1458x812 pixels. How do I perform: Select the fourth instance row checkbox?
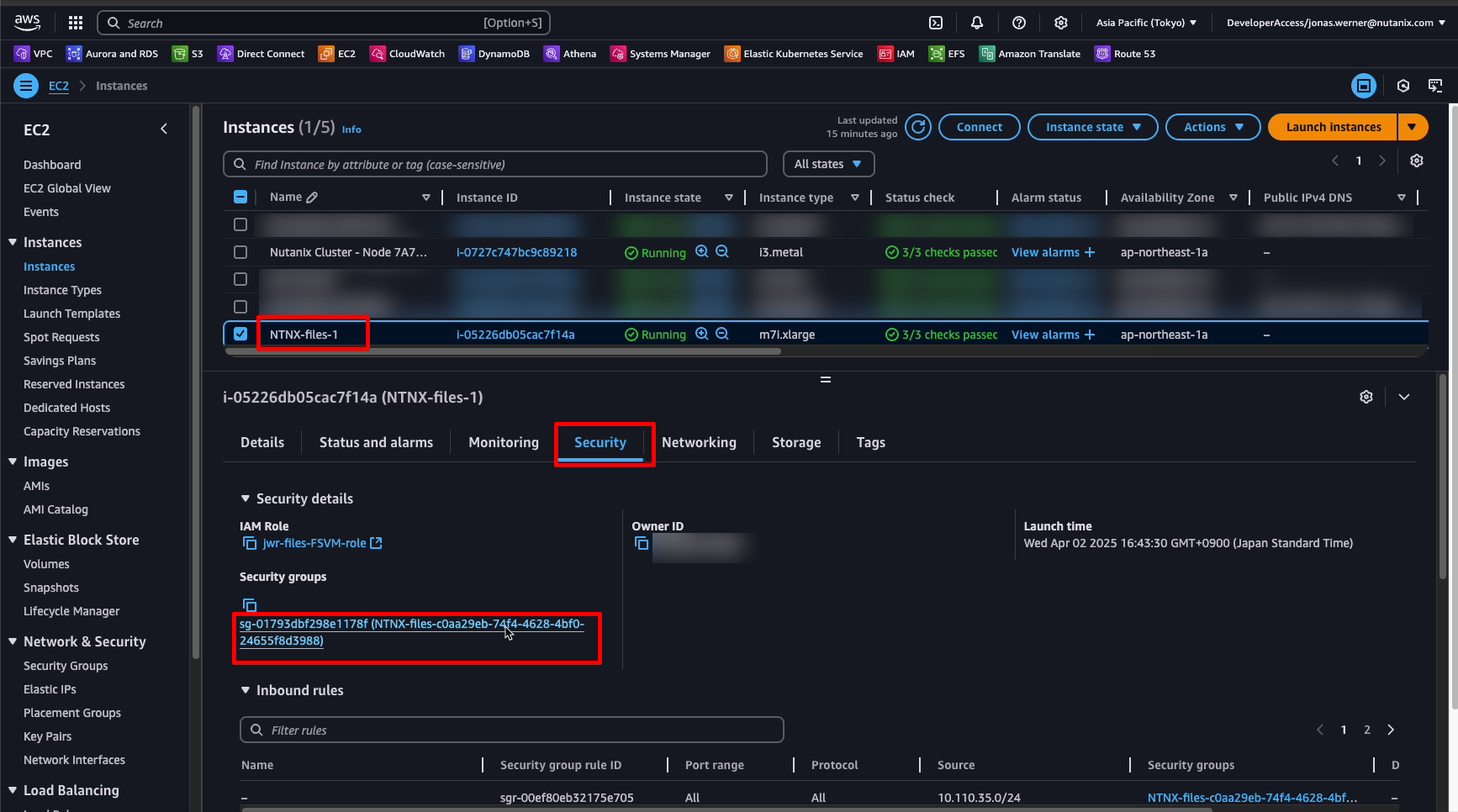[x=240, y=307]
